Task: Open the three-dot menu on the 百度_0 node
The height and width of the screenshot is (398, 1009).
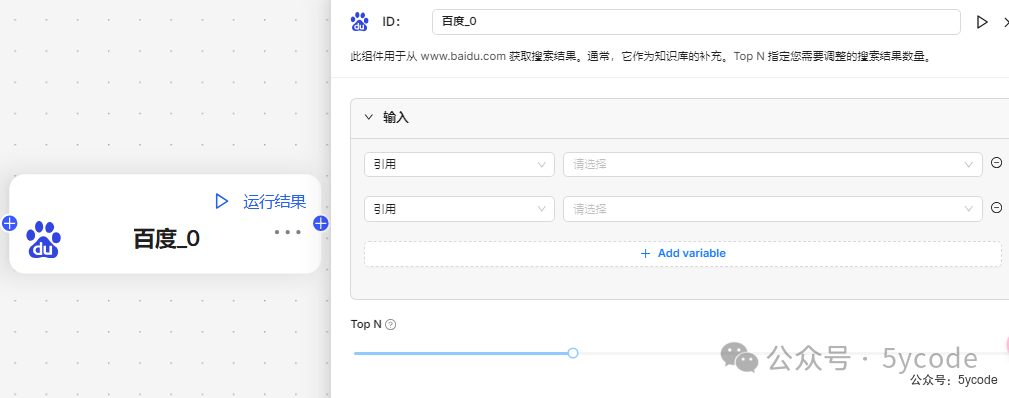Action: point(288,232)
